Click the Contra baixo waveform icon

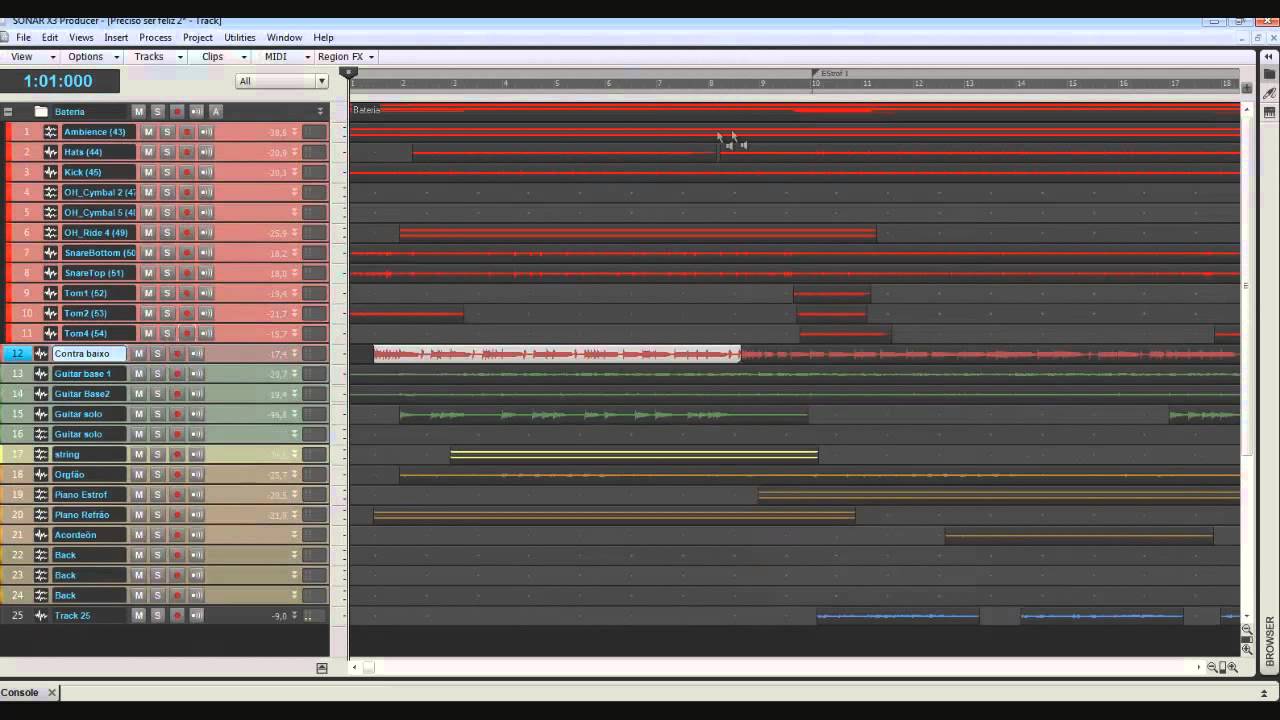(x=41, y=354)
